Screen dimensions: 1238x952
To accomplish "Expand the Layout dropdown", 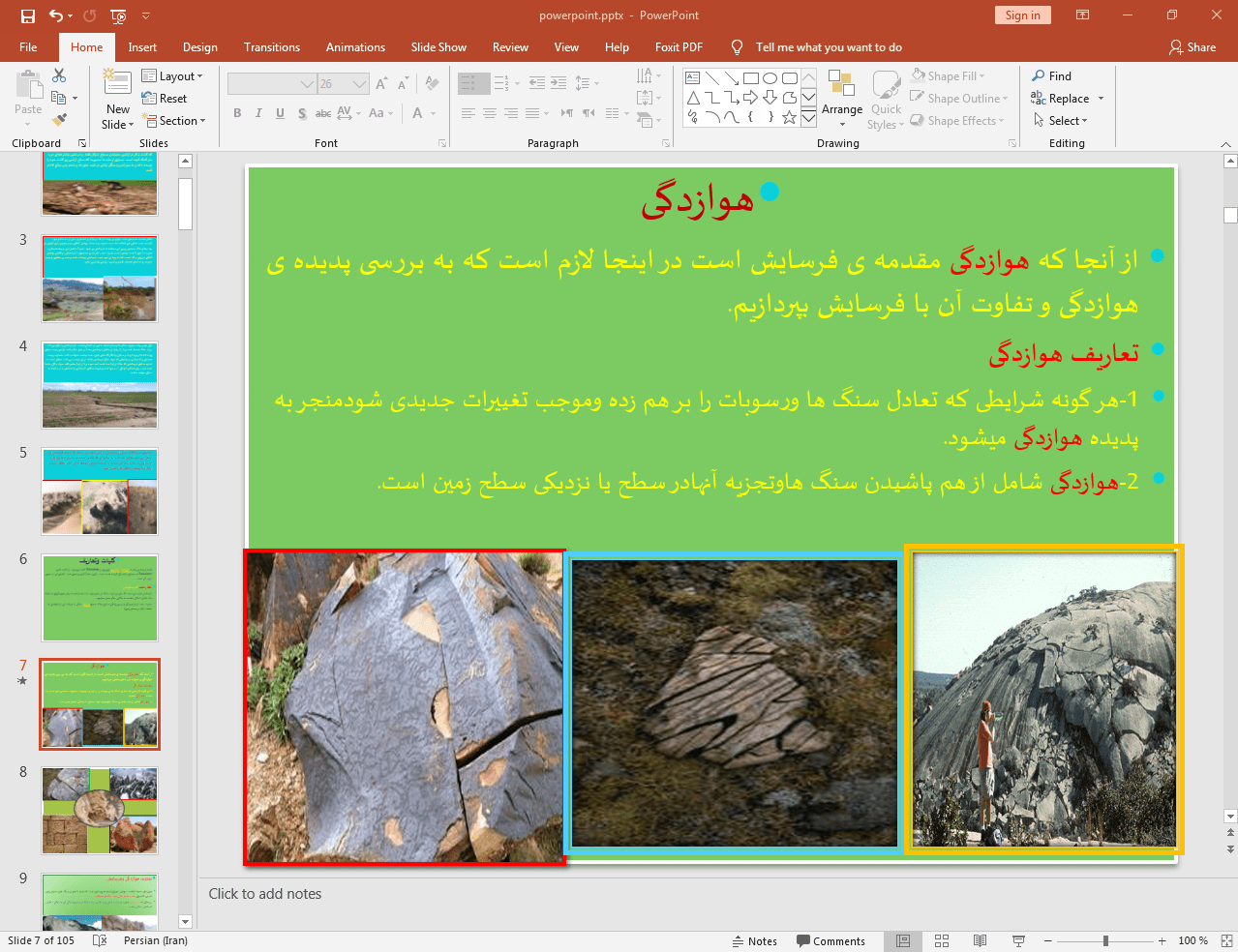I will point(172,76).
